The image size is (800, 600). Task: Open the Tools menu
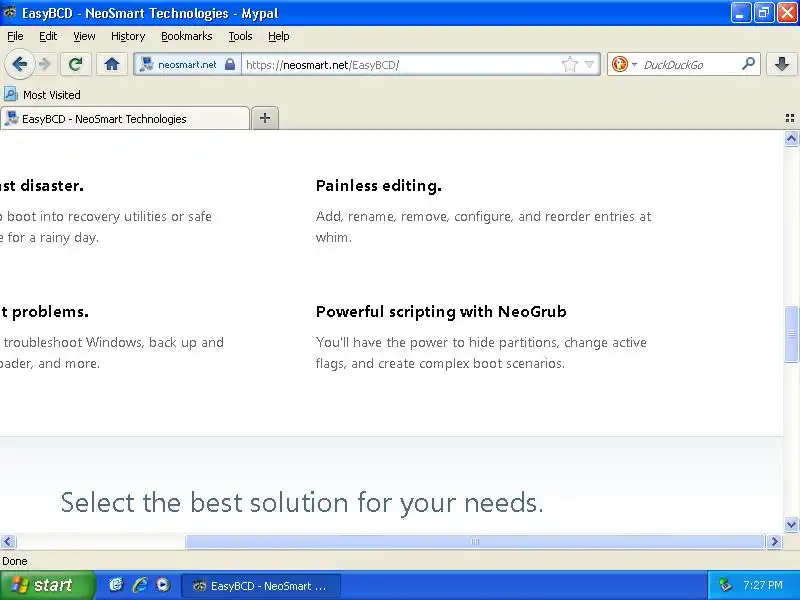coord(240,36)
